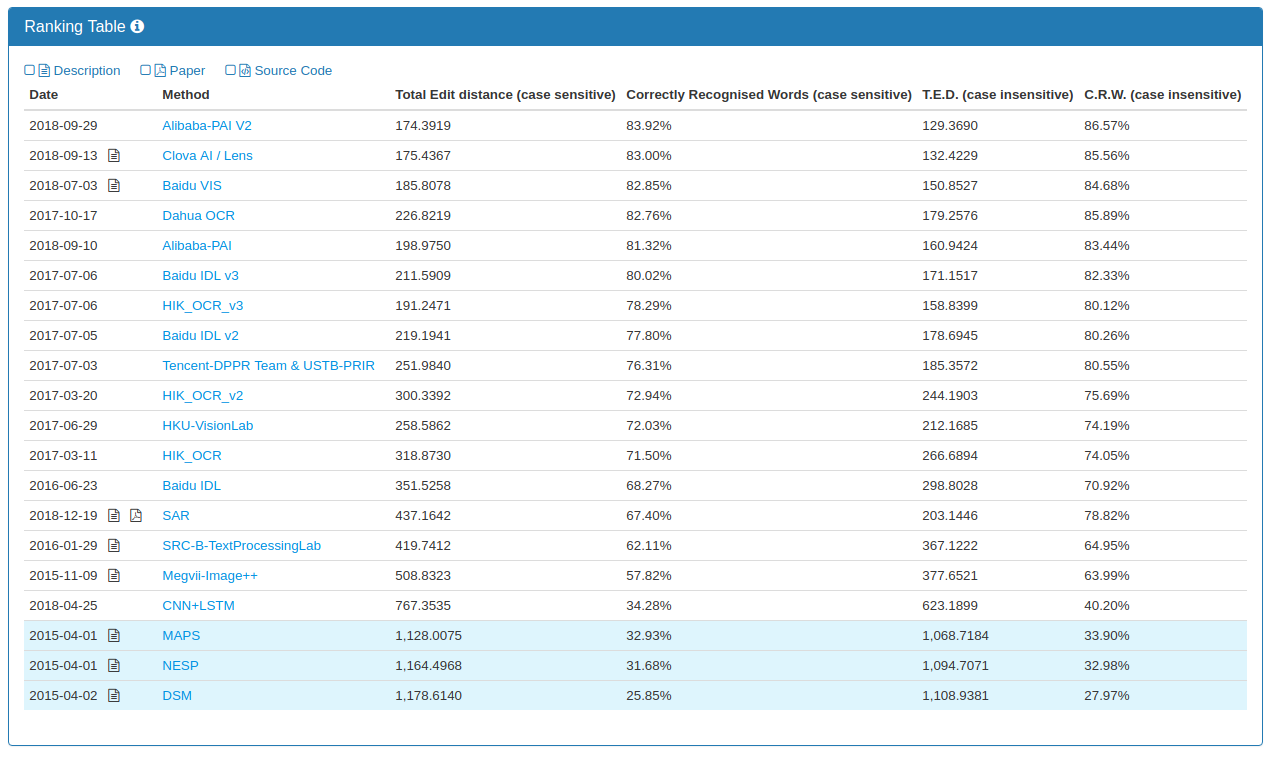Select the T.E.D. value 244.1903
Screen dimensions: 1276x757
[x=950, y=395]
